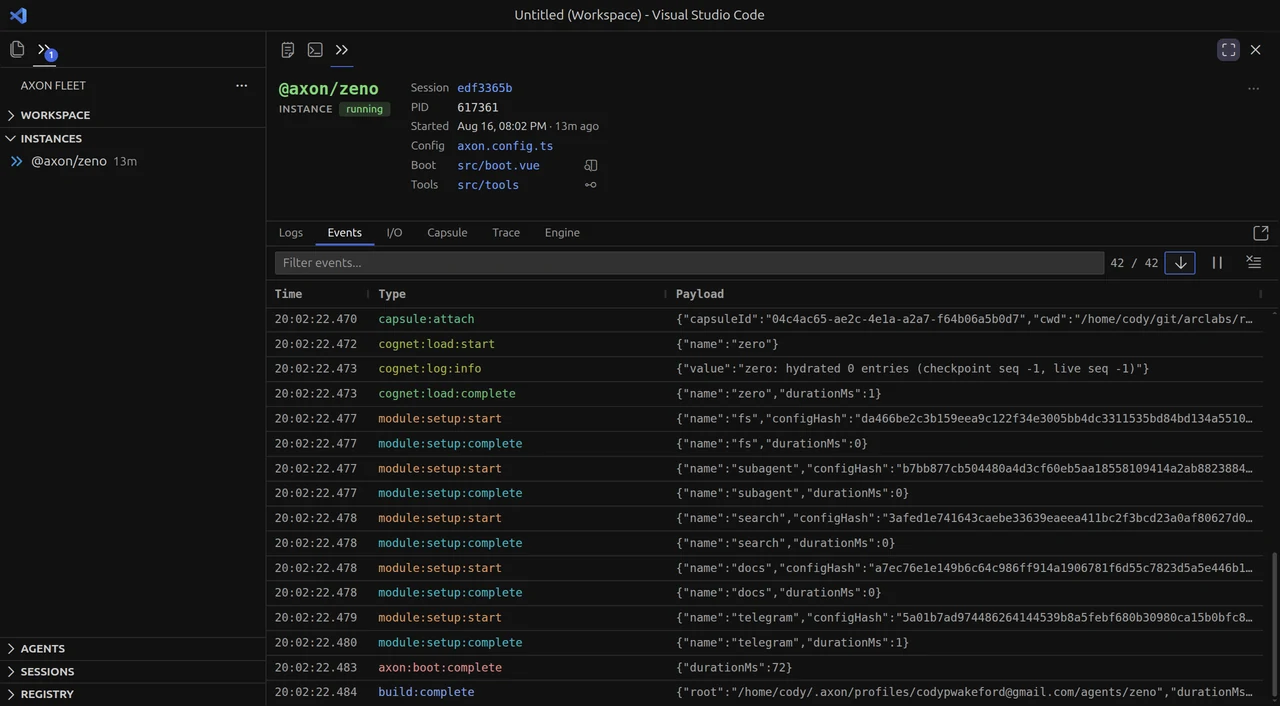Screen dimensions: 1280x706
Task: Click the PID value 617361
Action: coord(478,107)
